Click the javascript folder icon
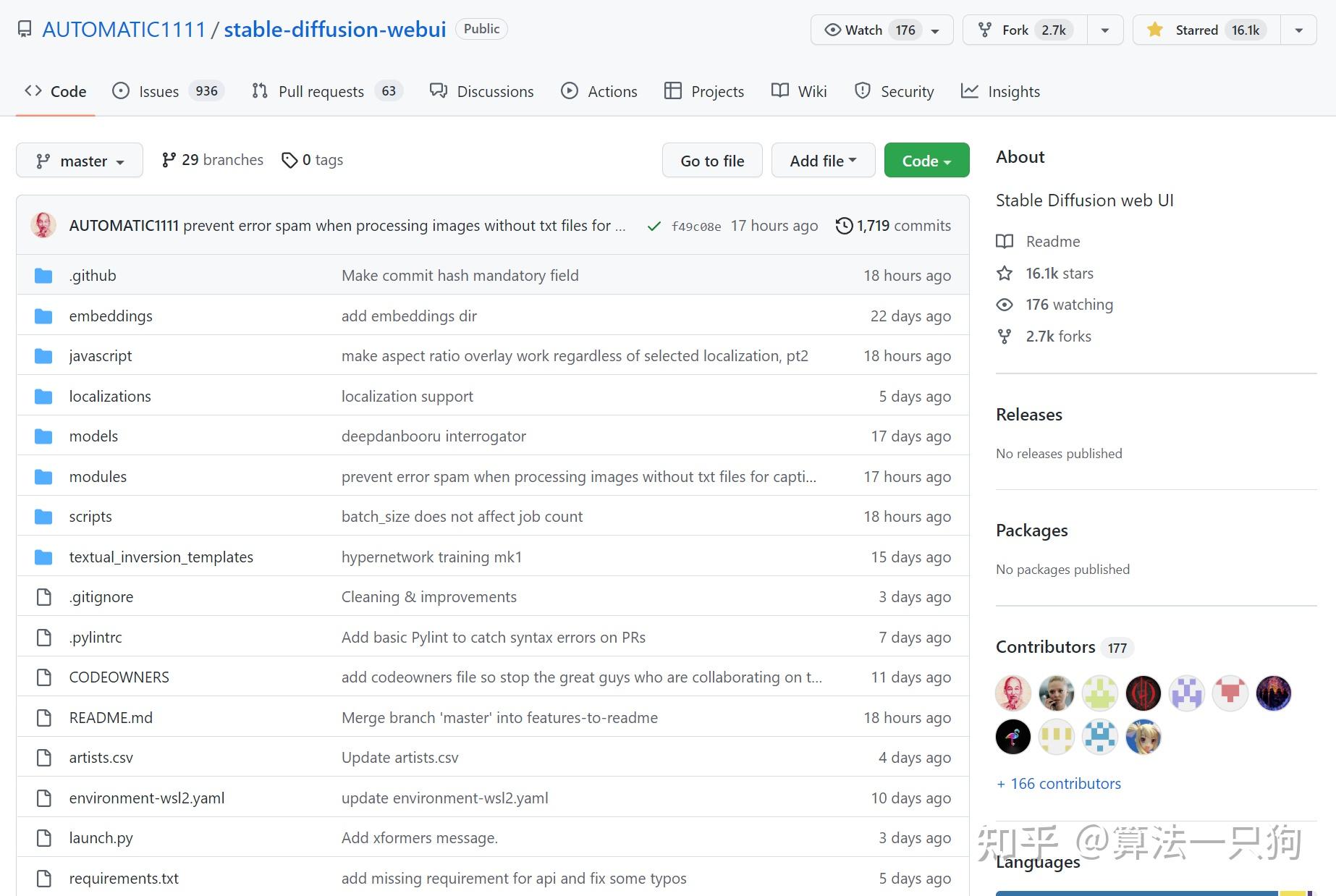 43,356
